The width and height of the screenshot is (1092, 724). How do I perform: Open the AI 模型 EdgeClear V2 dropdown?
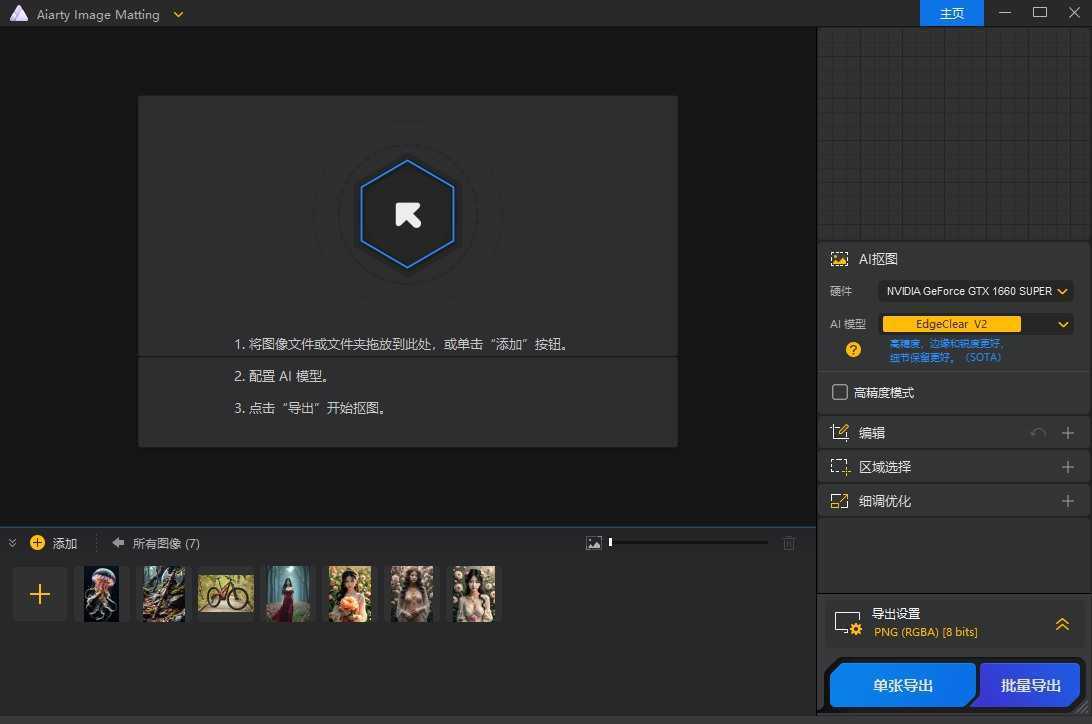click(x=1063, y=324)
